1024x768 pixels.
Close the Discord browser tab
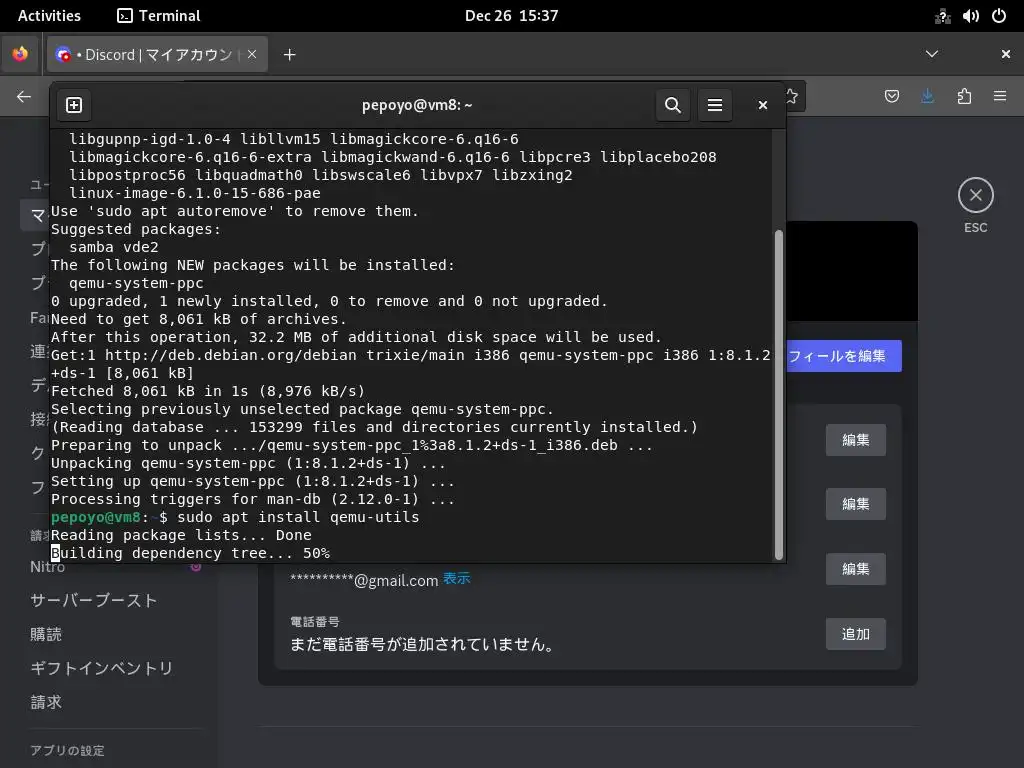[251, 54]
